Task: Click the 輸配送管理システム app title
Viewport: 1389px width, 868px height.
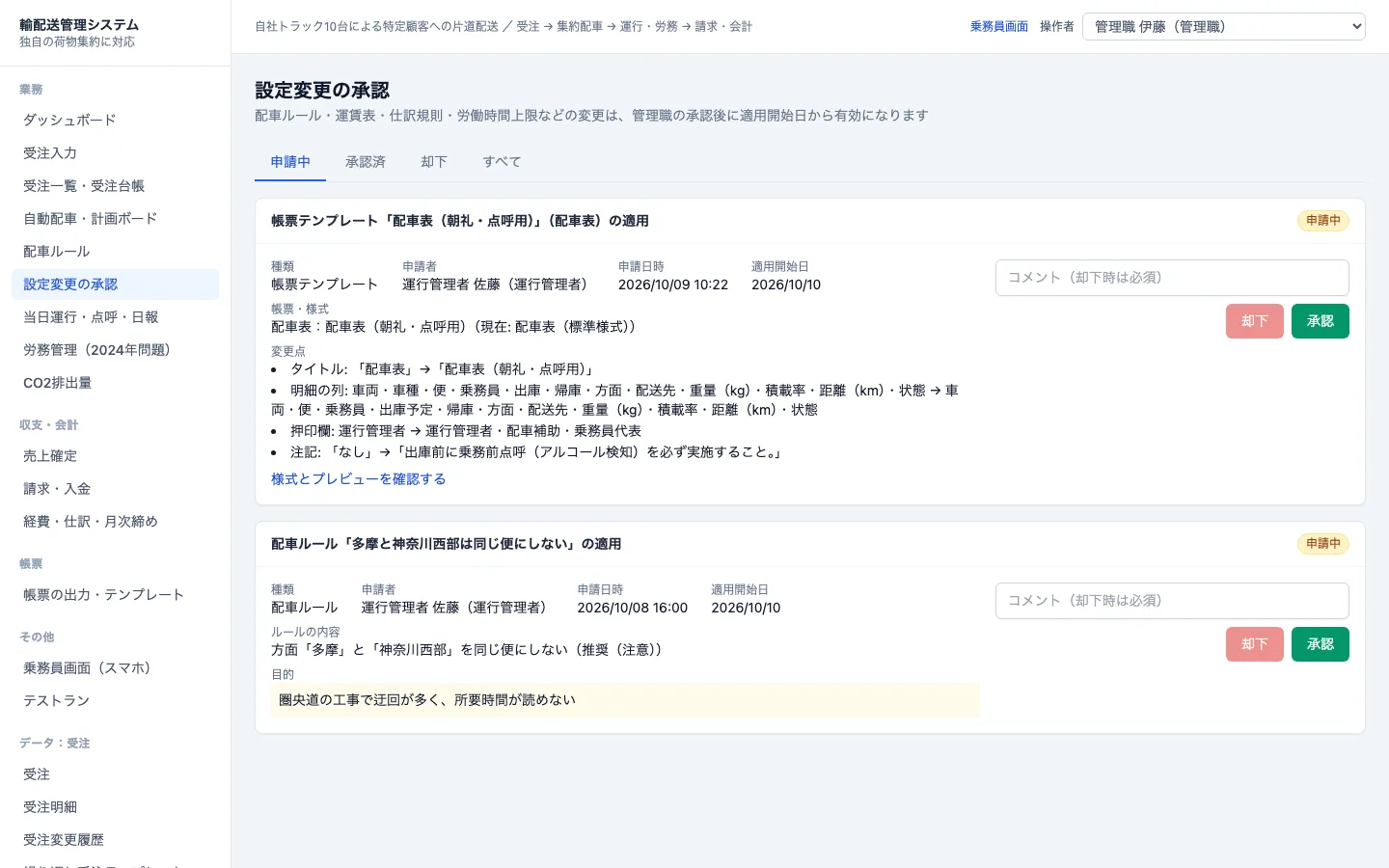Action: 79,25
